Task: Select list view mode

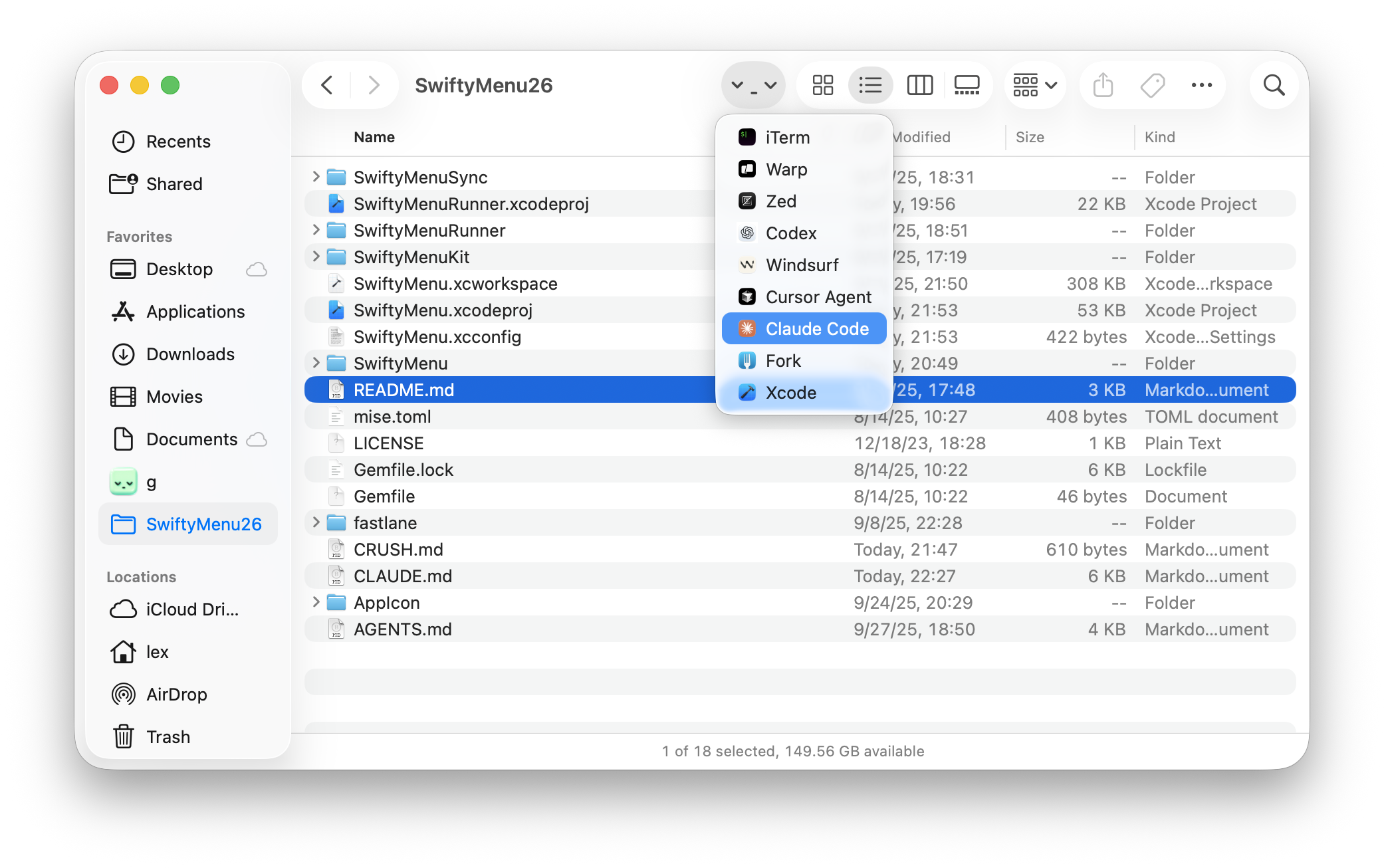Action: 870,85
